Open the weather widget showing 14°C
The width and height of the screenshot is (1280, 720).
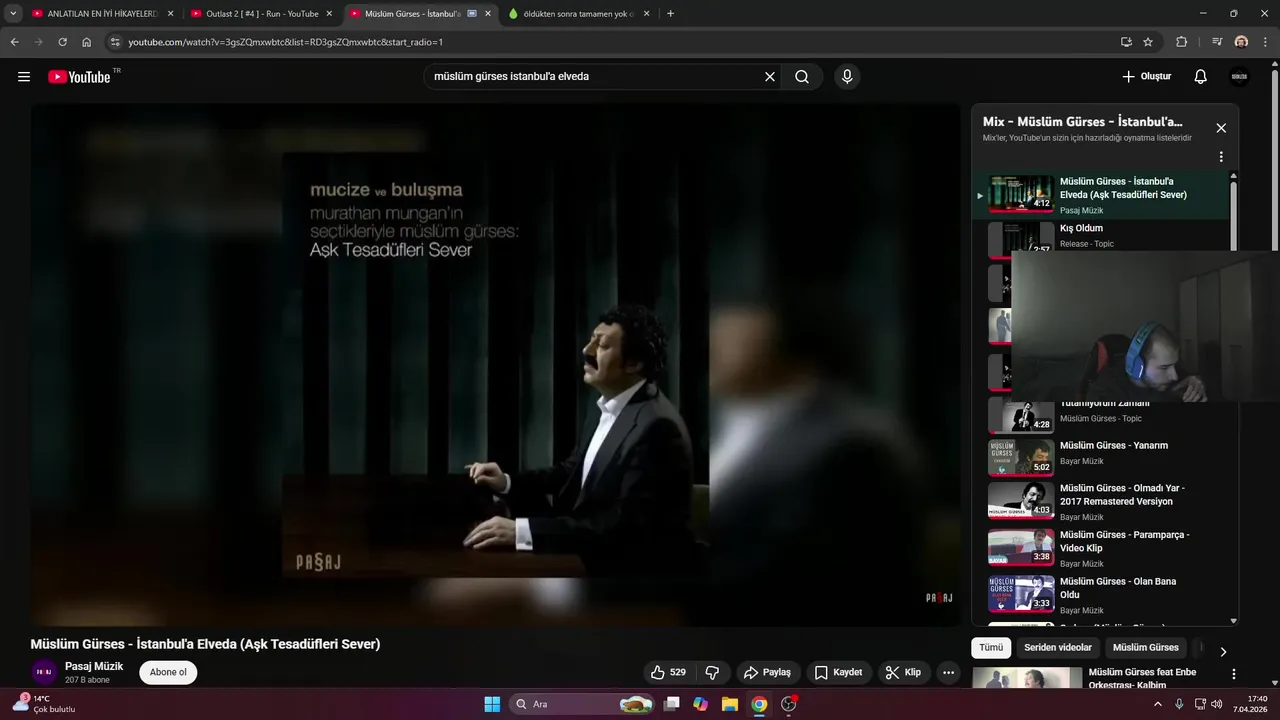[44, 704]
